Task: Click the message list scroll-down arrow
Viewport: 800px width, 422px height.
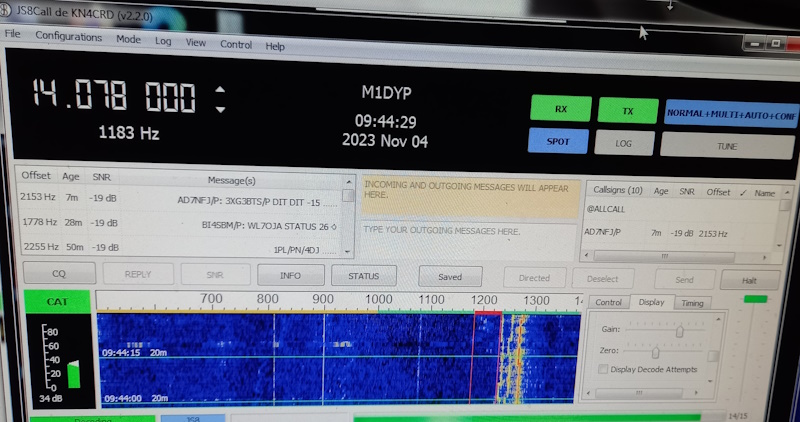Action: 347,252
